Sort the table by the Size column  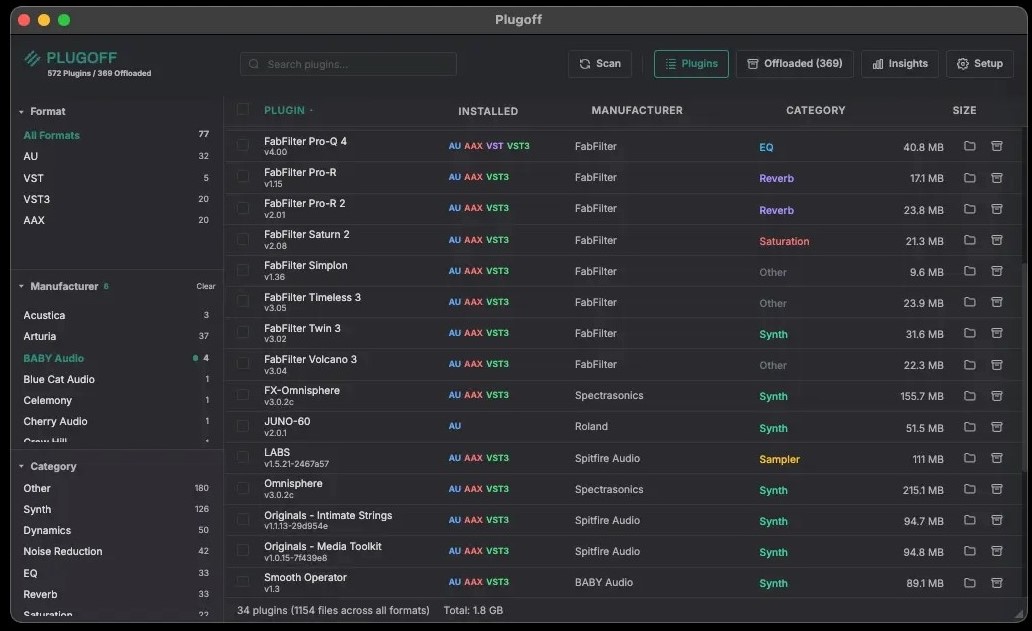click(x=963, y=111)
